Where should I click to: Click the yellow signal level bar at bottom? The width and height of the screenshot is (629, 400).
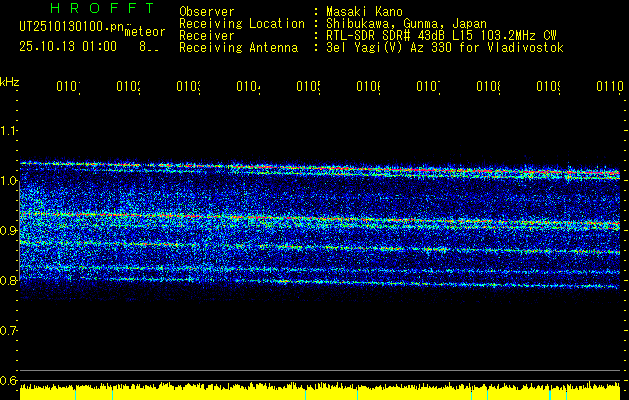pos(320,392)
